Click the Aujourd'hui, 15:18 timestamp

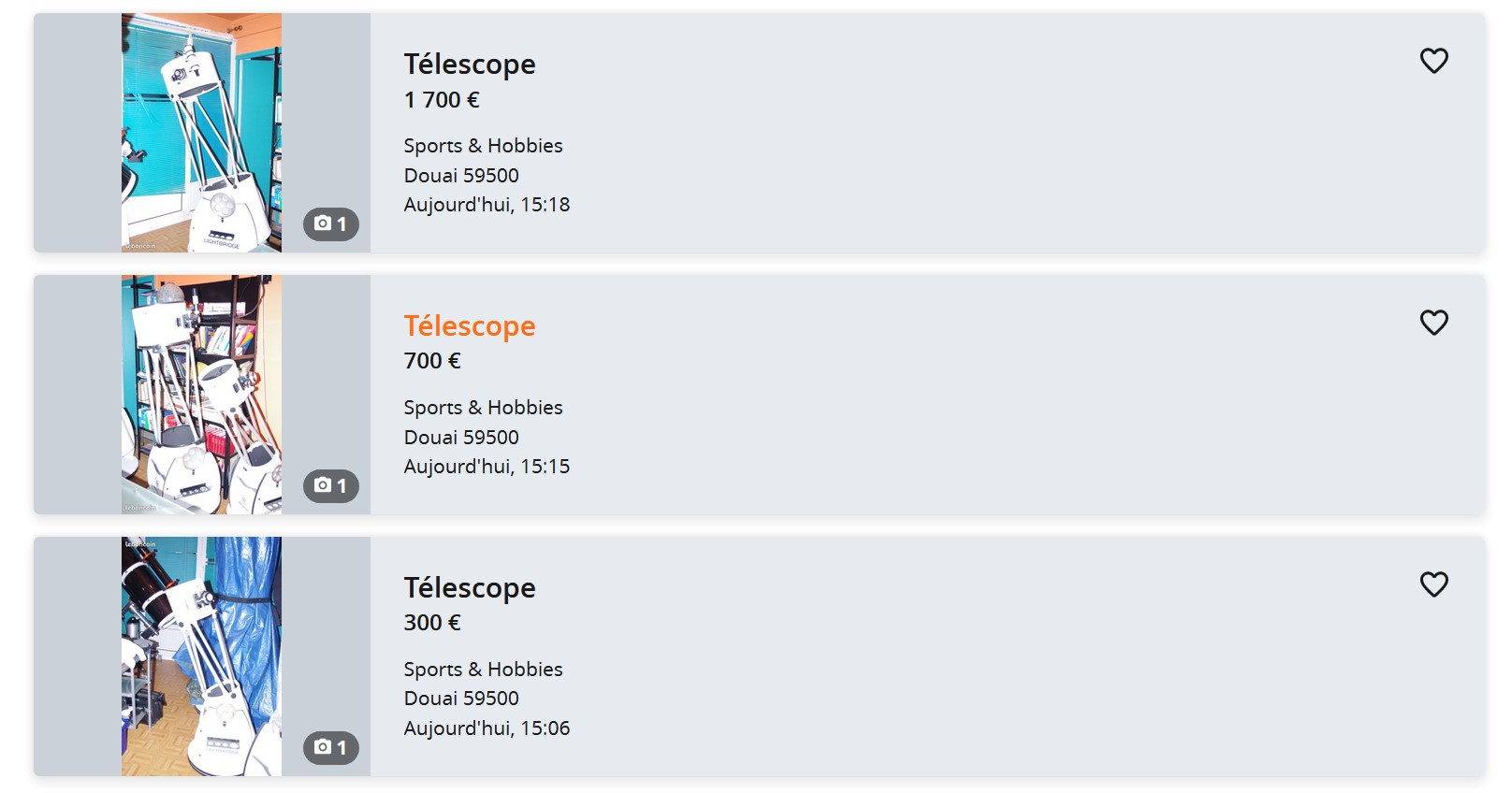point(487,205)
